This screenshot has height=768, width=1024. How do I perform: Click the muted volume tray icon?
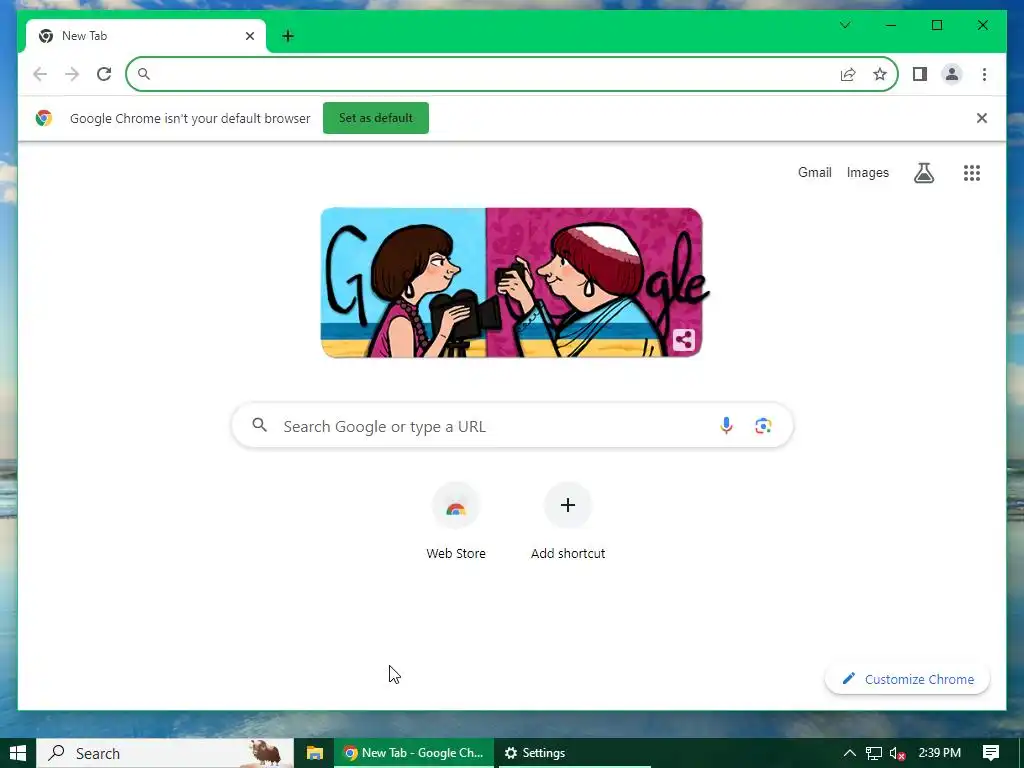coord(897,754)
